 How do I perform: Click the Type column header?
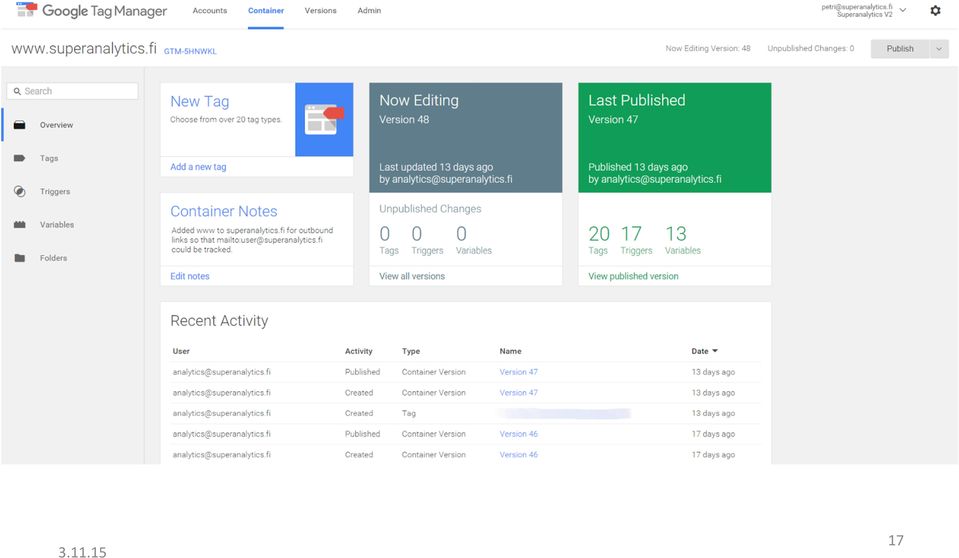411,351
